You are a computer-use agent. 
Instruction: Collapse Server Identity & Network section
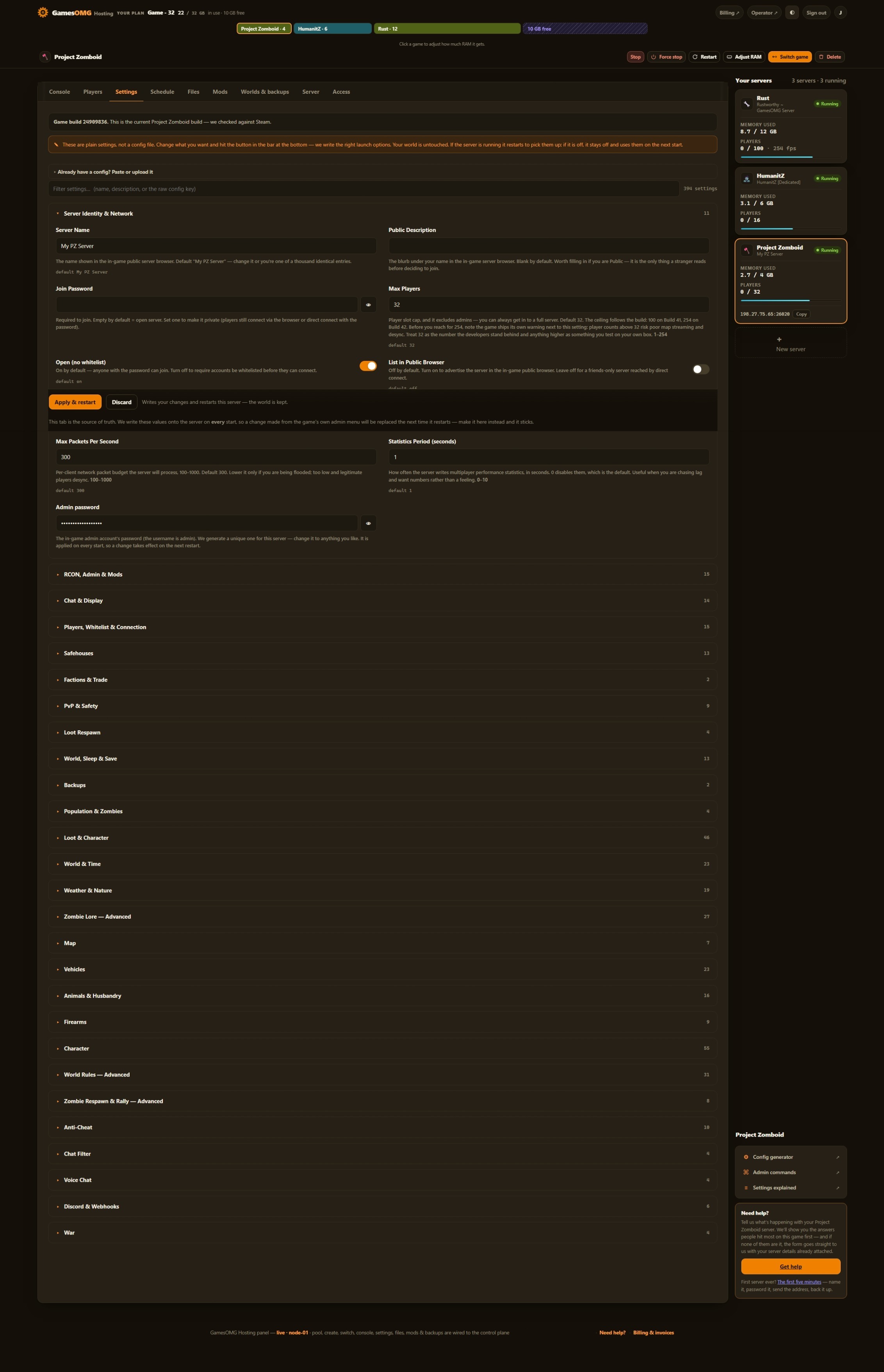pyautogui.click(x=382, y=214)
